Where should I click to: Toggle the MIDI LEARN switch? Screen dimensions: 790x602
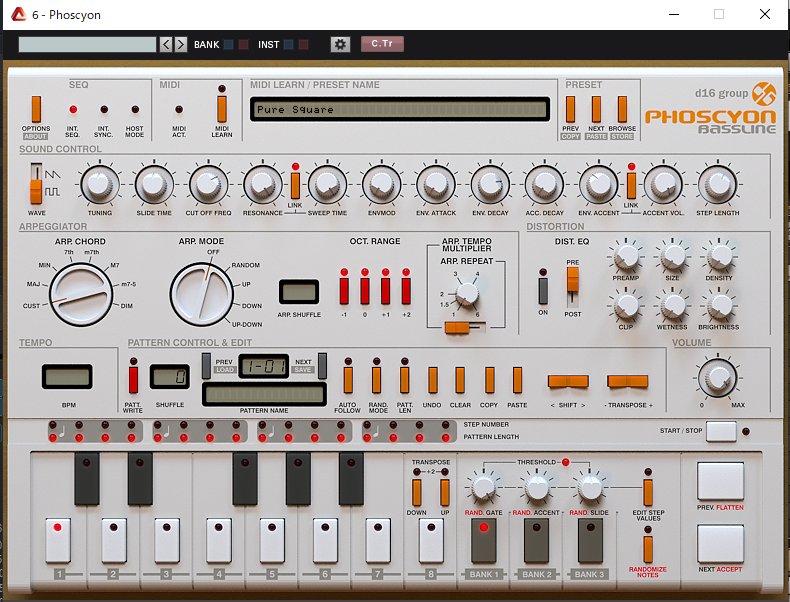point(222,108)
